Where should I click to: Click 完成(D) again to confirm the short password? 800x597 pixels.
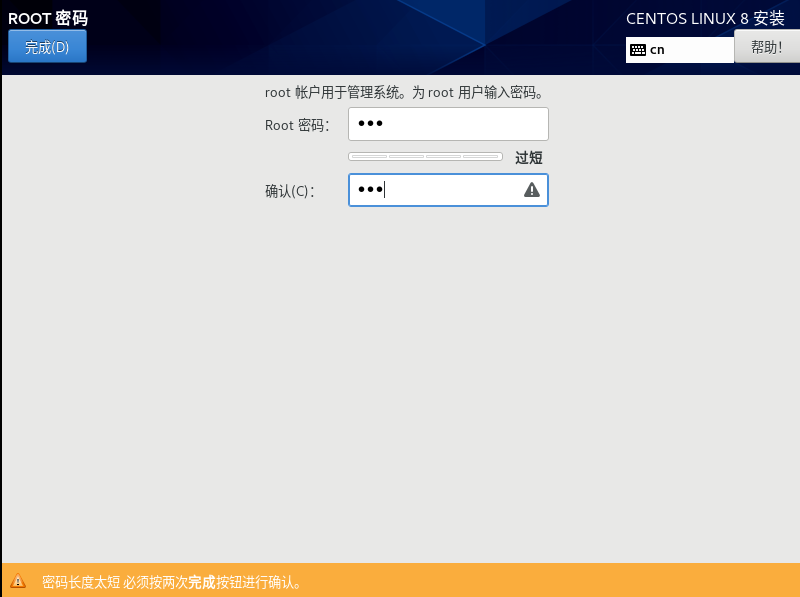[x=47, y=45]
